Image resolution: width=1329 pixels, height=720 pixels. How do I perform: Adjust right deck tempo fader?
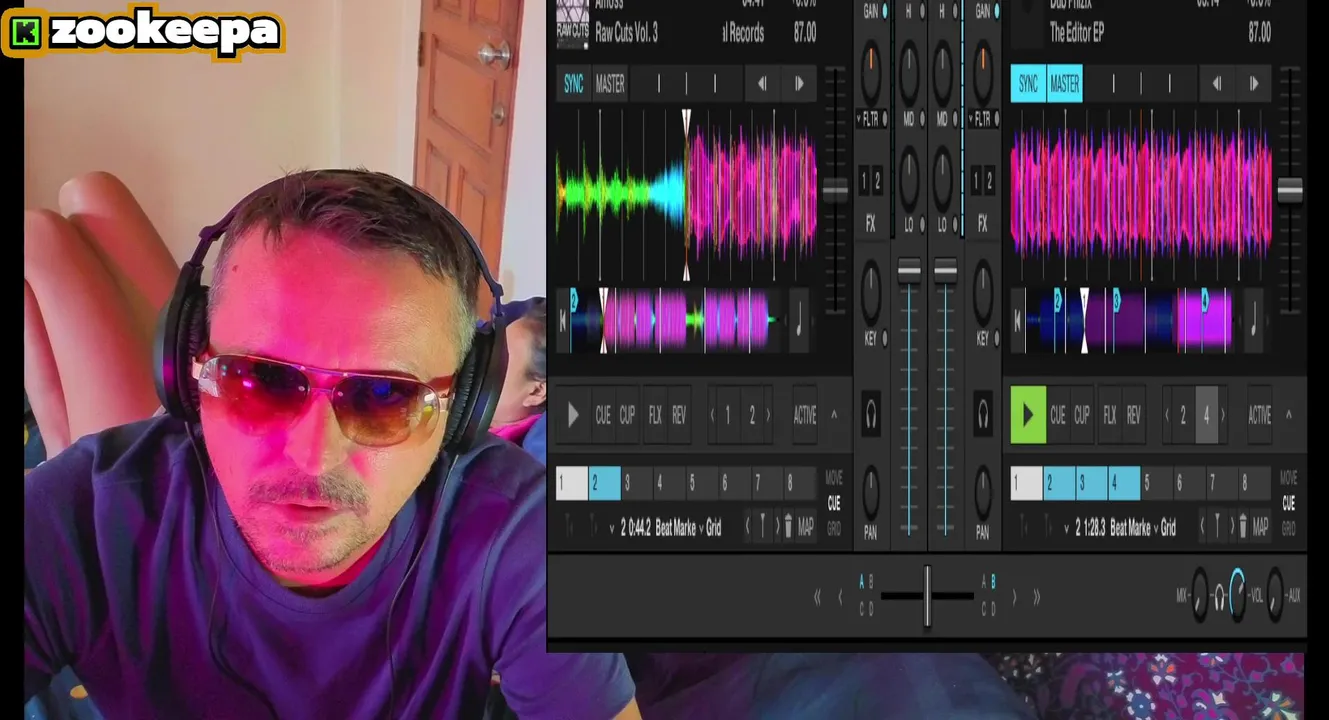pos(1290,190)
